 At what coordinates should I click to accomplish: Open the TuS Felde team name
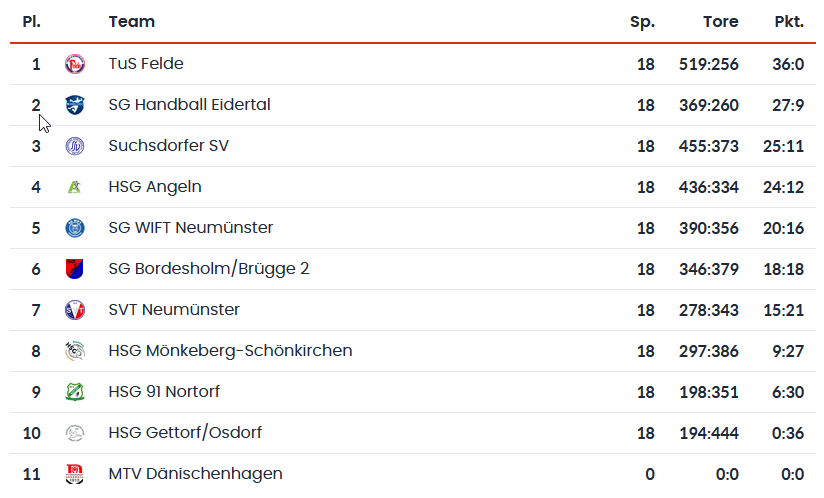[x=146, y=64]
